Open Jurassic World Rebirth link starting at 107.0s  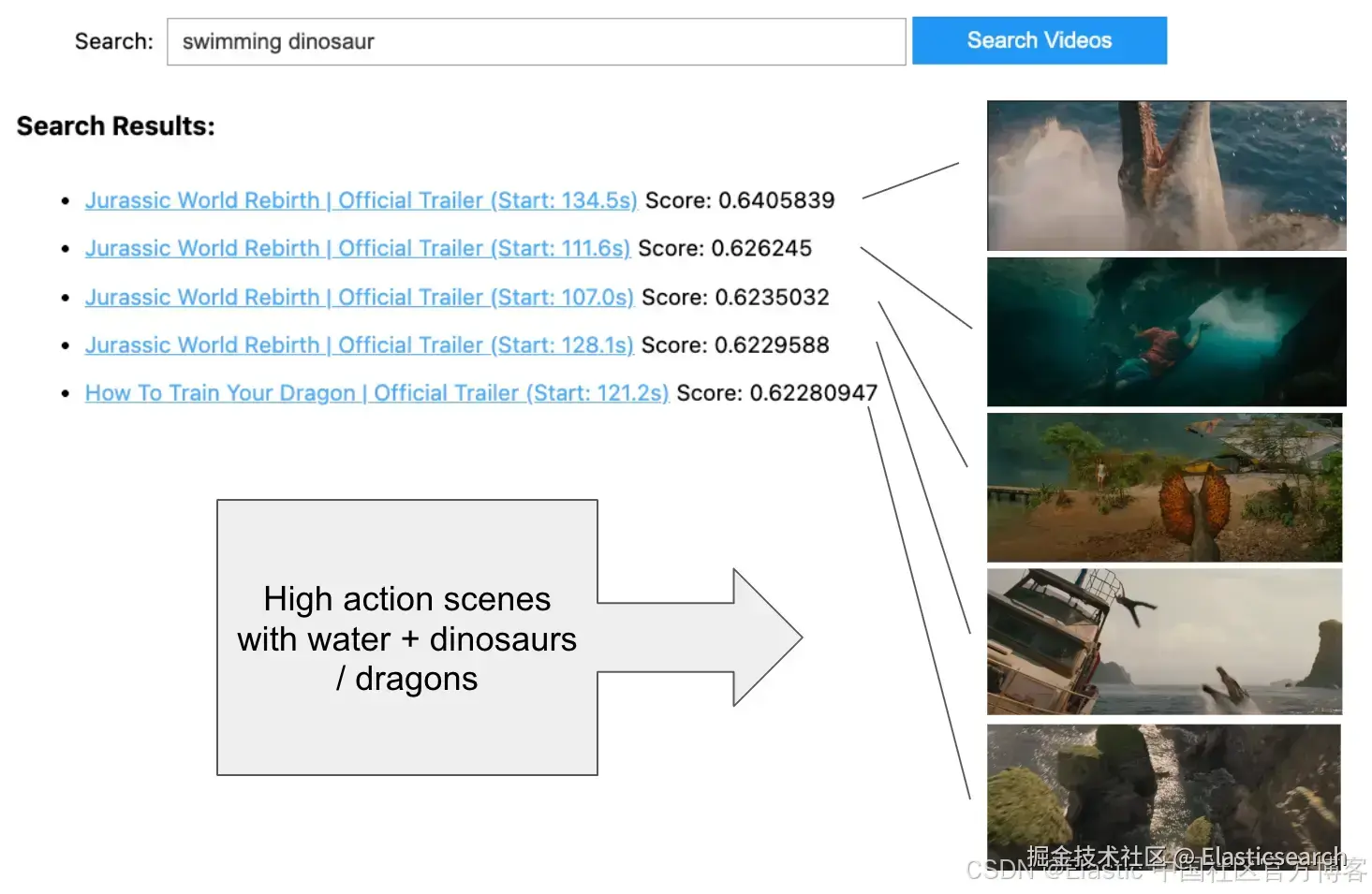click(359, 297)
